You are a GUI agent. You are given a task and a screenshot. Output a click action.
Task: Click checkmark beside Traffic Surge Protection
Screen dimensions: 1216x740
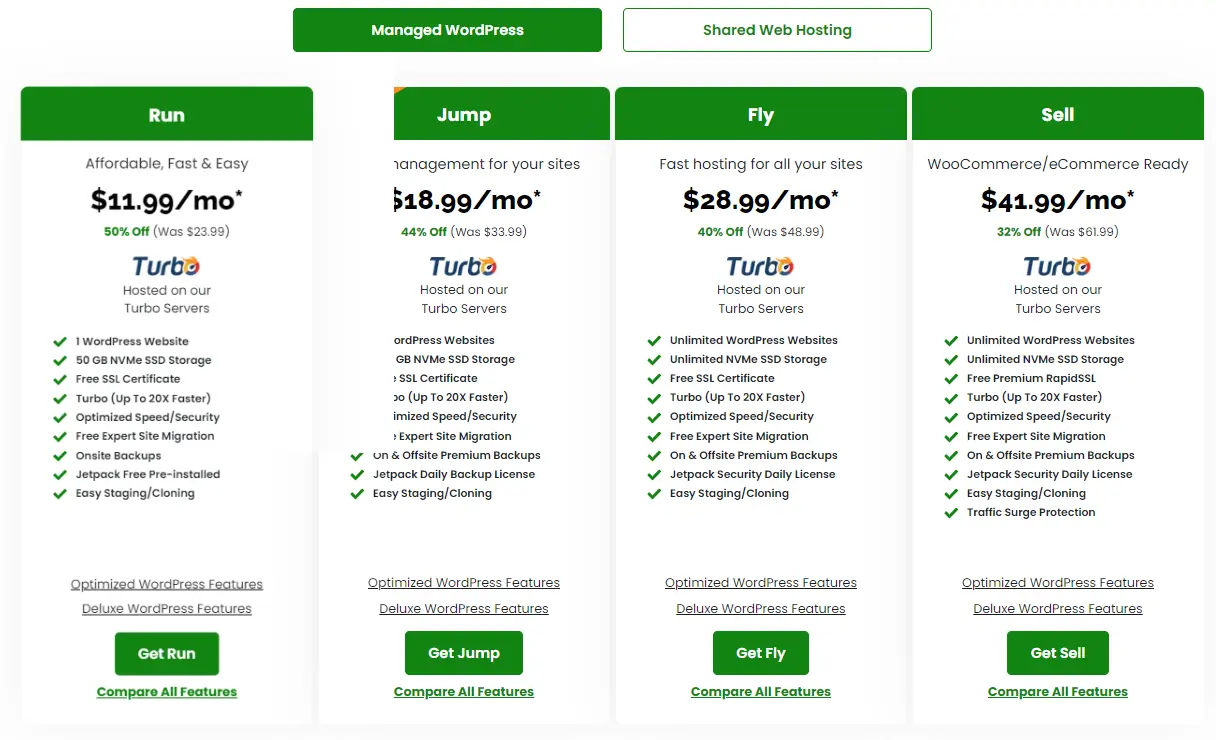[x=951, y=513]
